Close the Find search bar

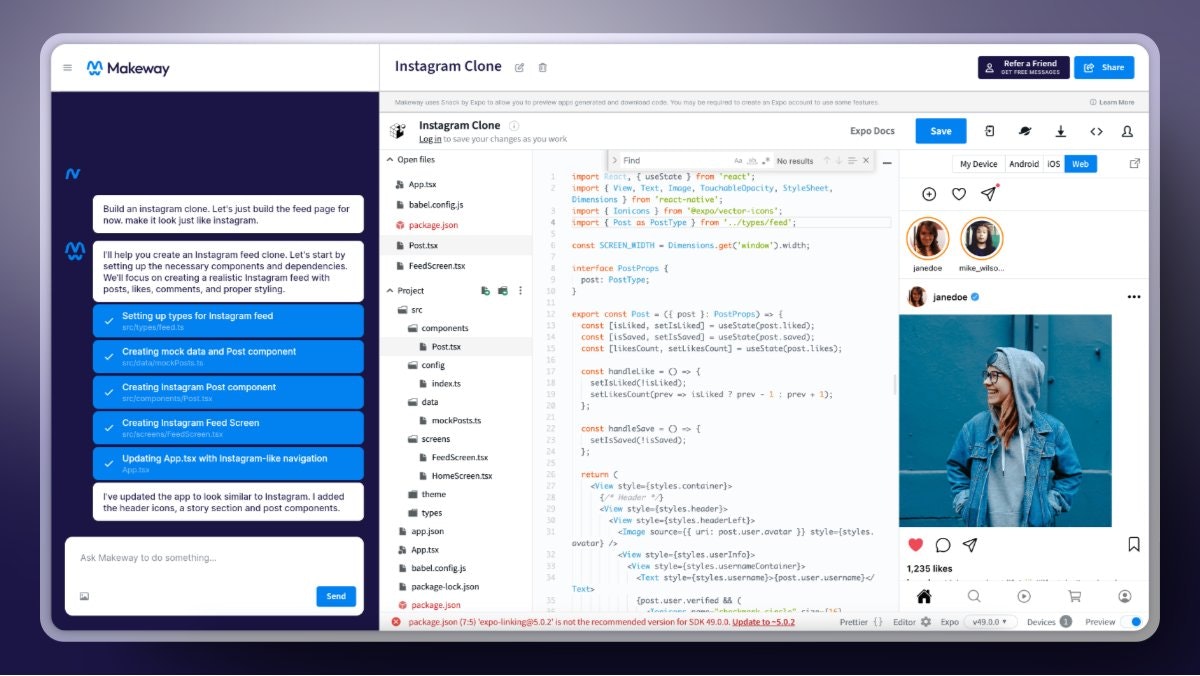tap(866, 161)
